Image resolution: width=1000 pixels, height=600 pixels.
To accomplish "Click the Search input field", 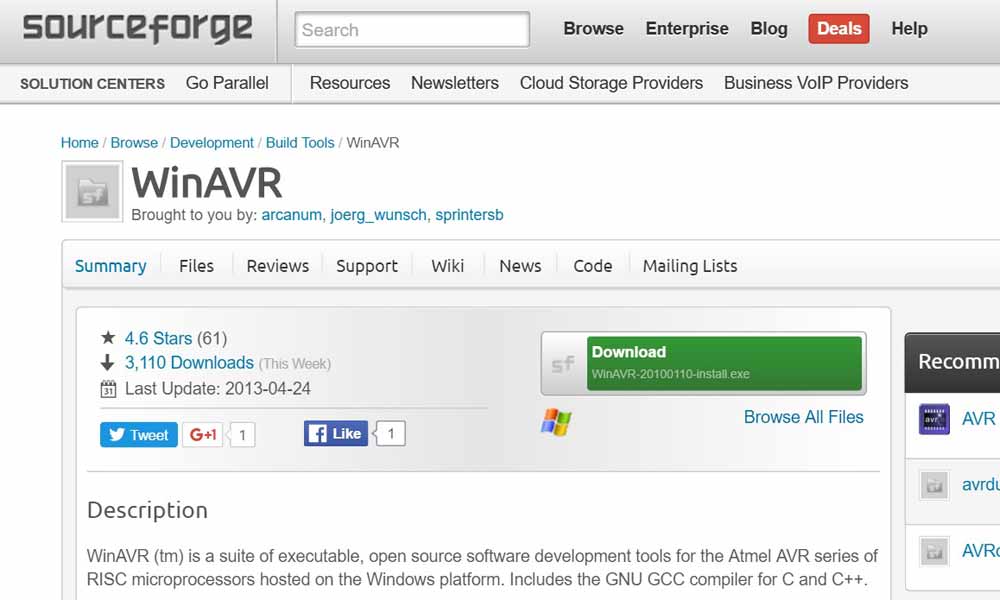I will coord(412,29).
